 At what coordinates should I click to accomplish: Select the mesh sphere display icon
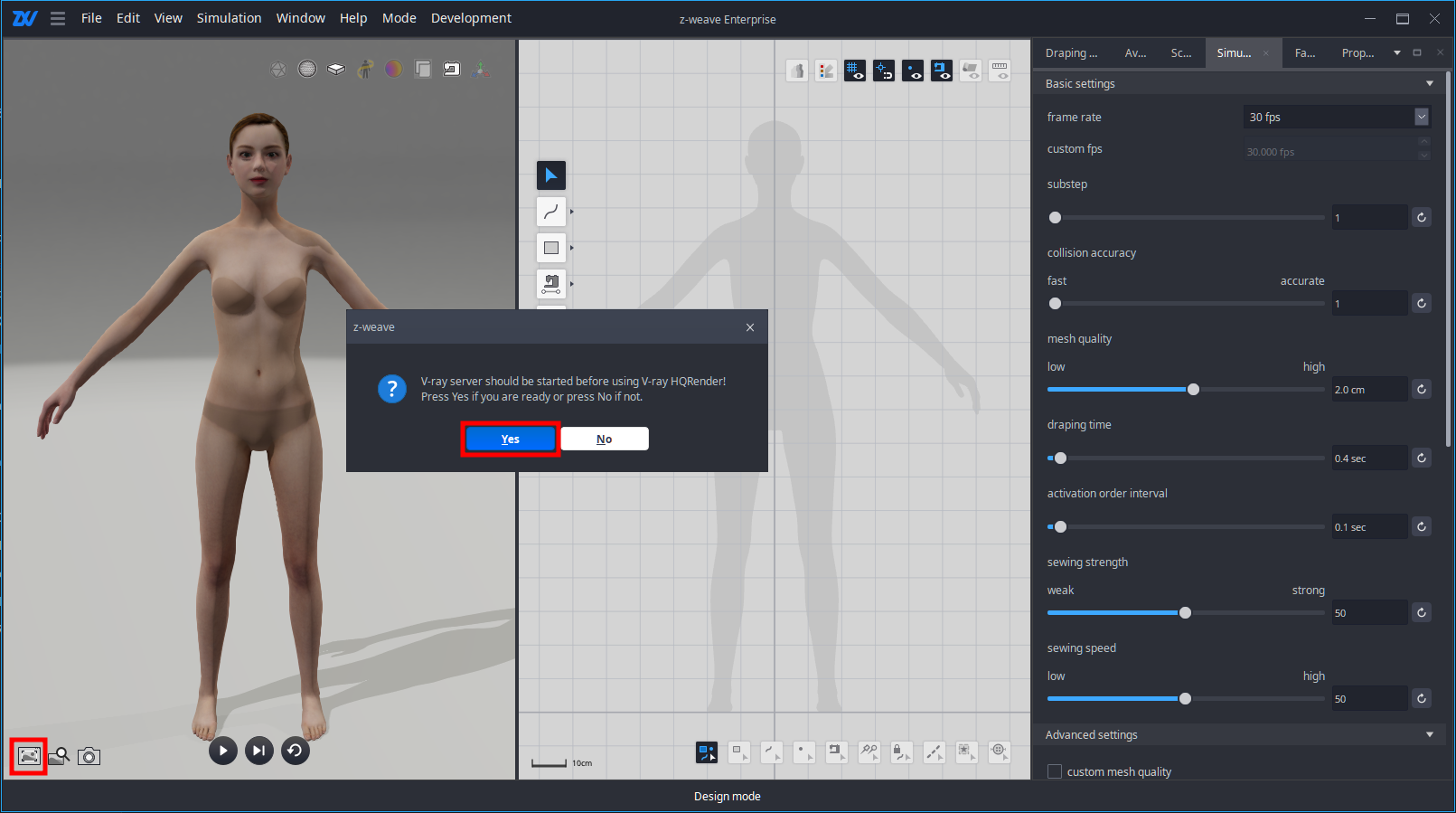click(307, 69)
